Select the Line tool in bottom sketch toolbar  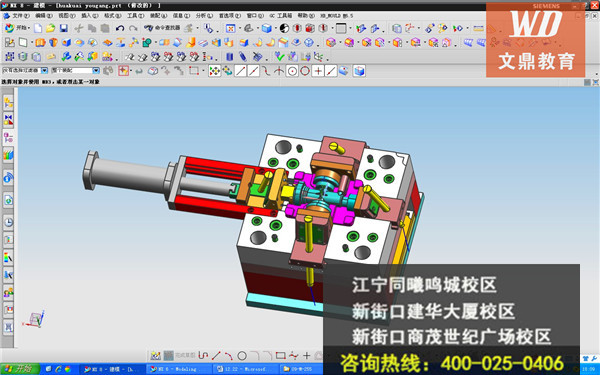[x=216, y=356]
